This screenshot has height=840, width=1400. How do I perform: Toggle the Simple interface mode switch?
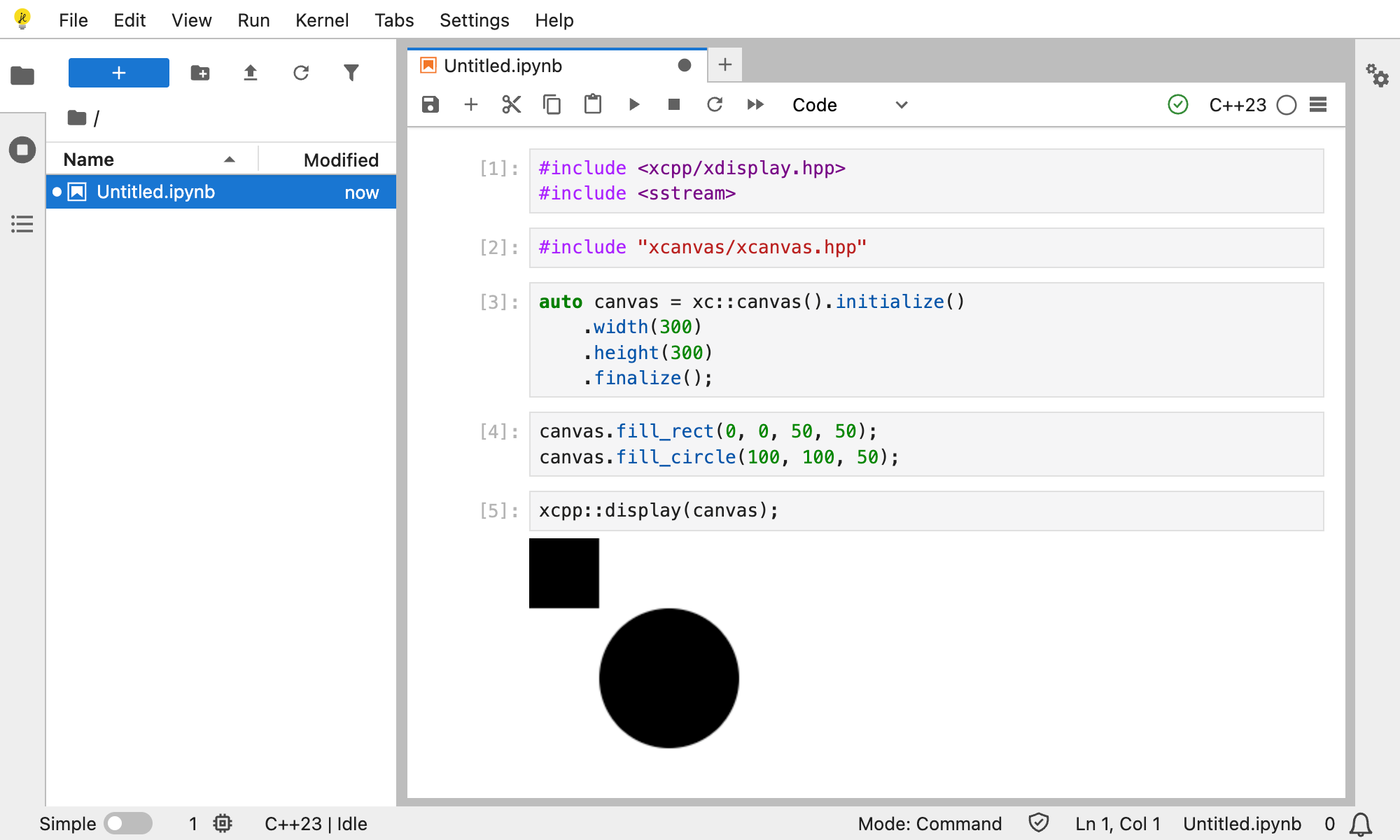[127, 824]
